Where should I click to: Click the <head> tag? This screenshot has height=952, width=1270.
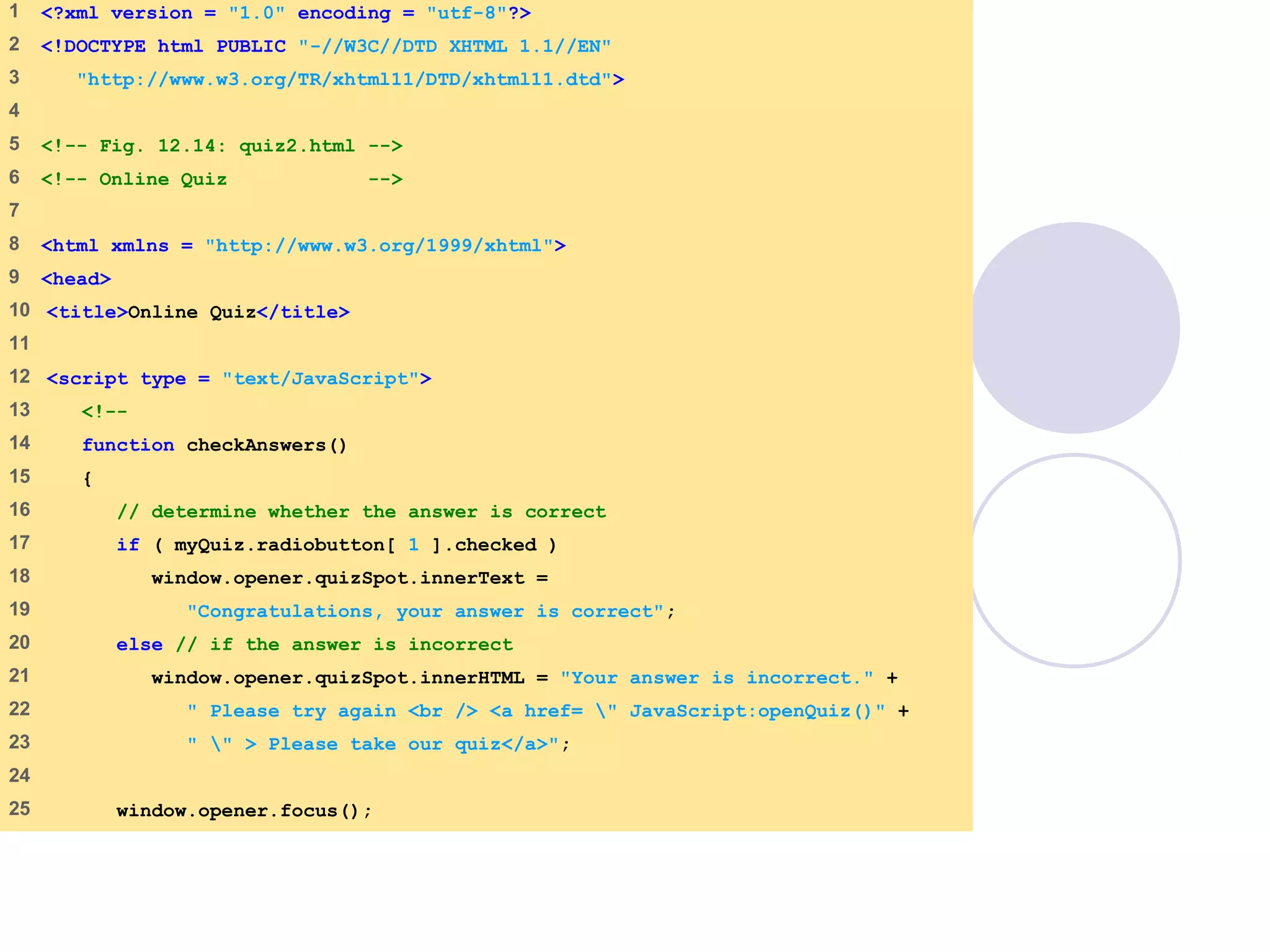[76, 280]
